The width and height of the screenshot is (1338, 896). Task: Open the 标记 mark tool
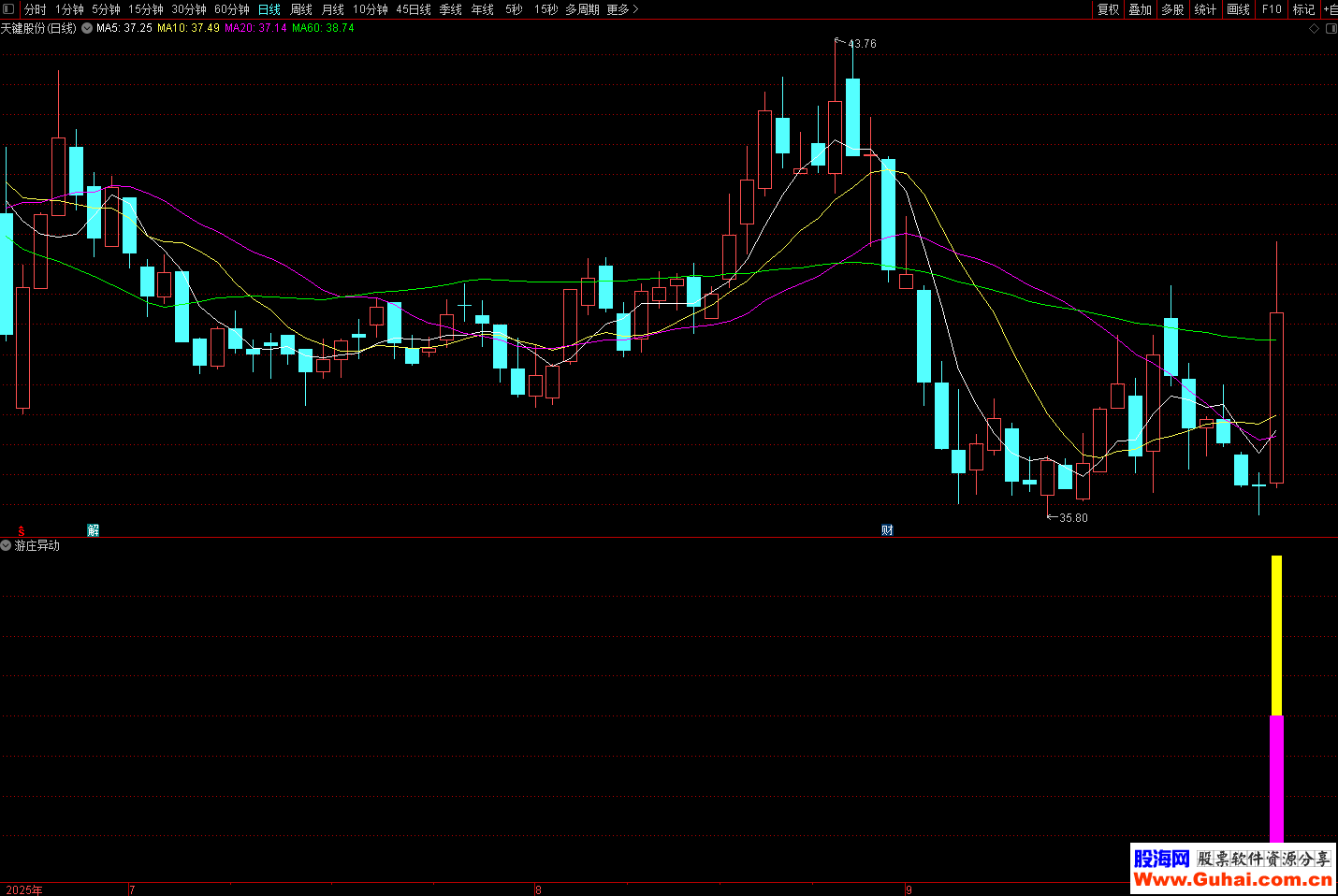[1303, 9]
